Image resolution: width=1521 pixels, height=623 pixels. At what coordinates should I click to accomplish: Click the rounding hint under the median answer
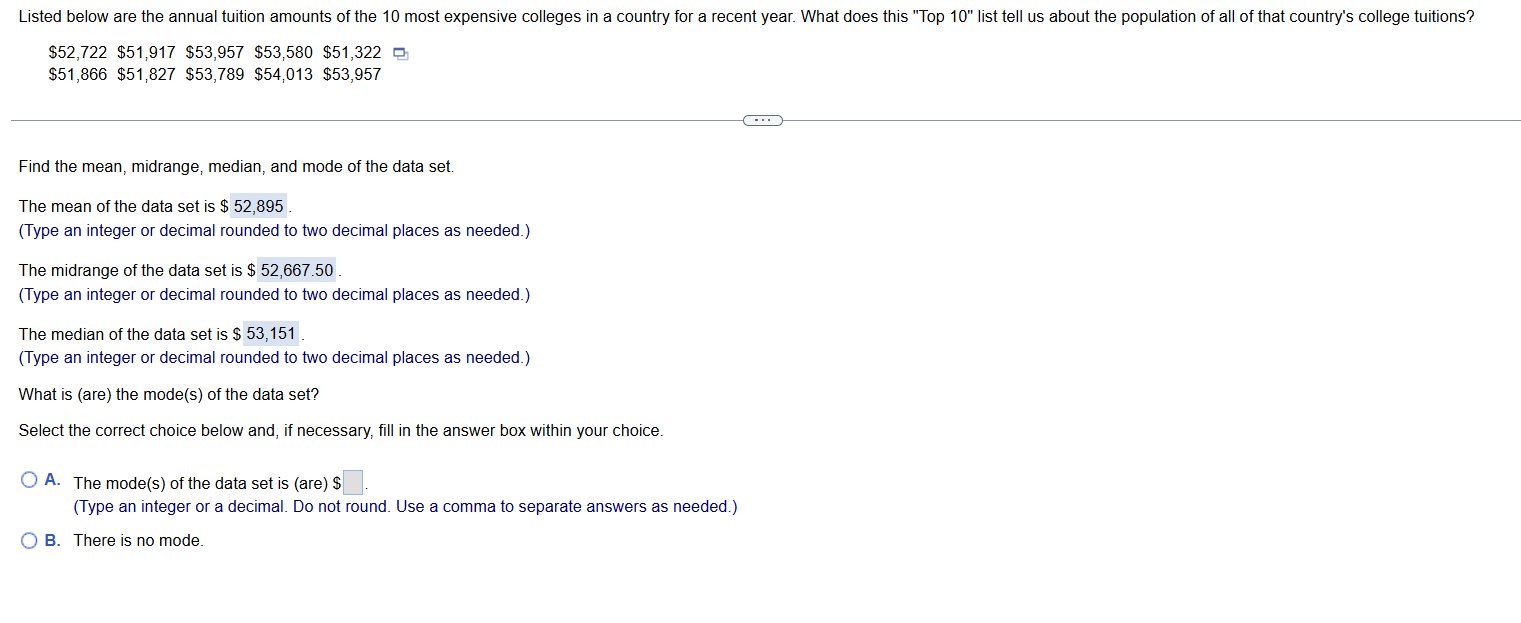point(274,357)
